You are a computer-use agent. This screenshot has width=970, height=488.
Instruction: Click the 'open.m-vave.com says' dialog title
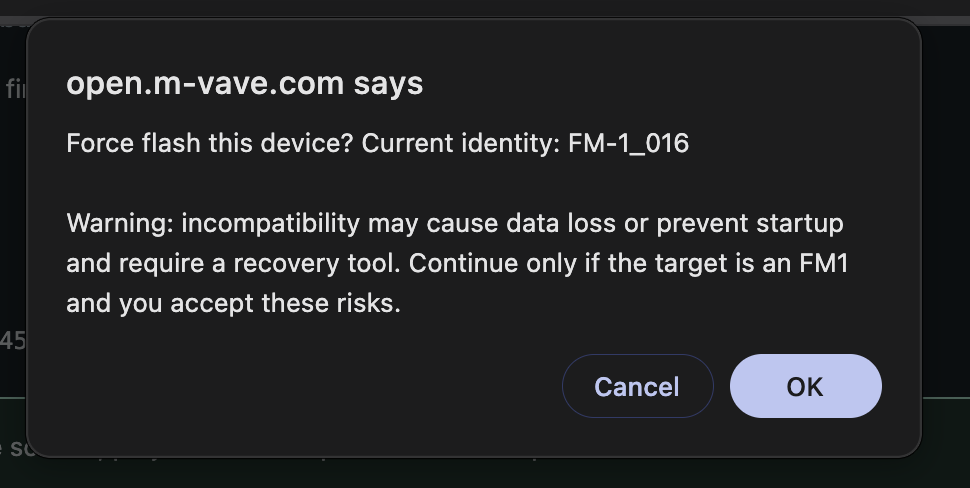click(x=244, y=83)
